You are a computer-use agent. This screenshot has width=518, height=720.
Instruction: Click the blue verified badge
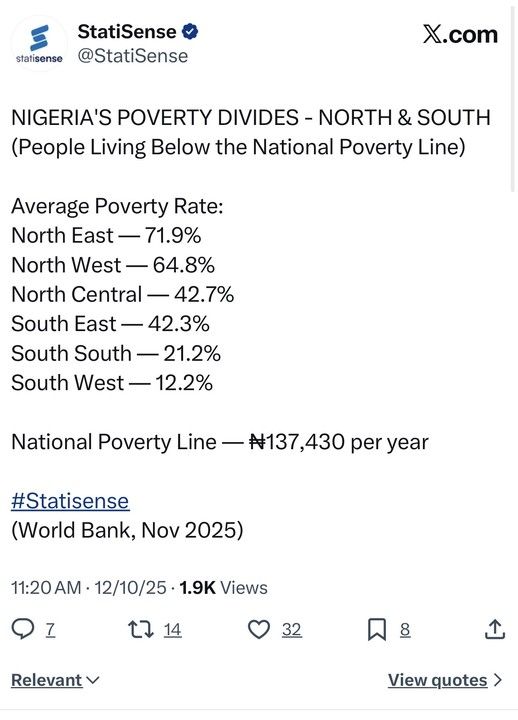(191, 32)
